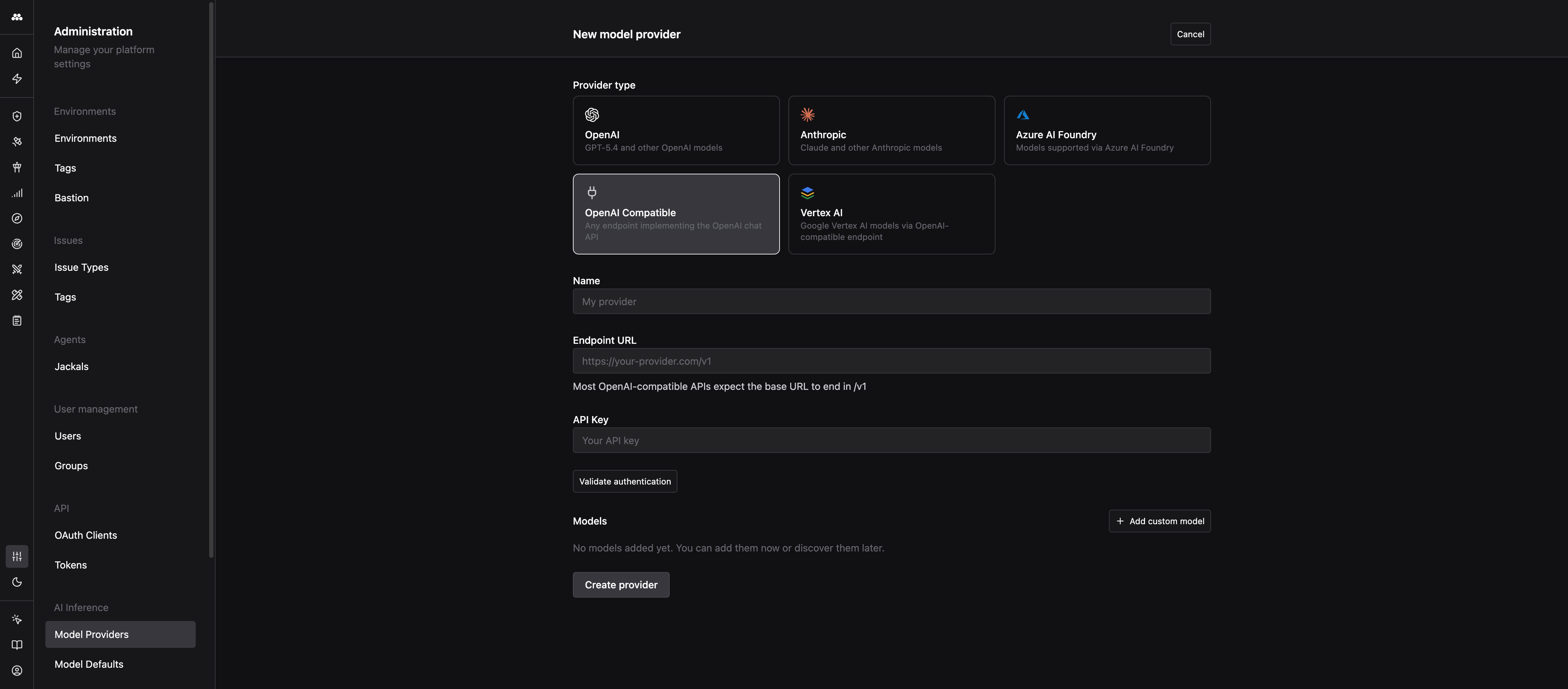Image resolution: width=1568 pixels, height=689 pixels.
Task: Toggle dark mode with the moon icon
Action: (x=17, y=582)
